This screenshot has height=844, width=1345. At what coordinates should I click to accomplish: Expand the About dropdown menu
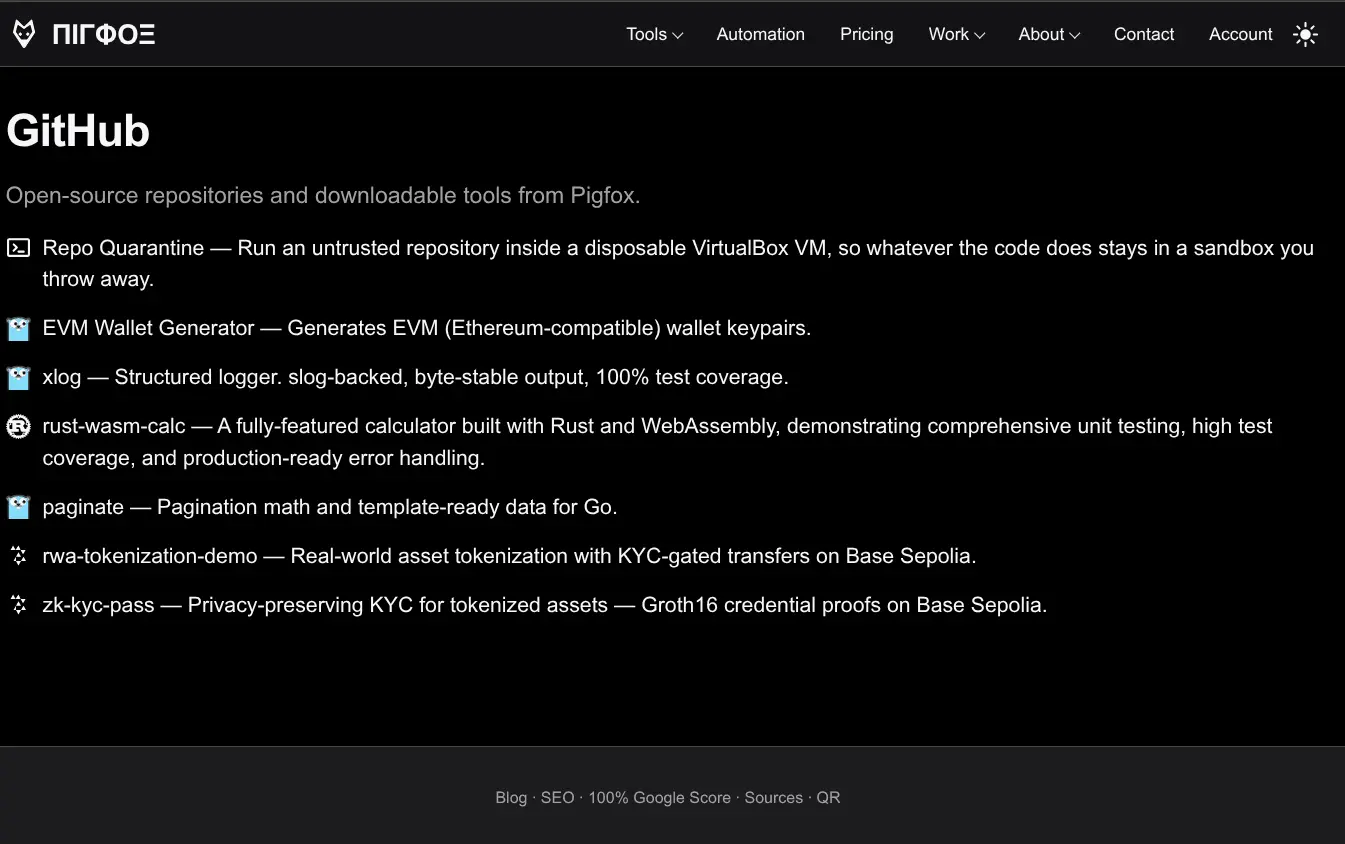[x=1049, y=34]
